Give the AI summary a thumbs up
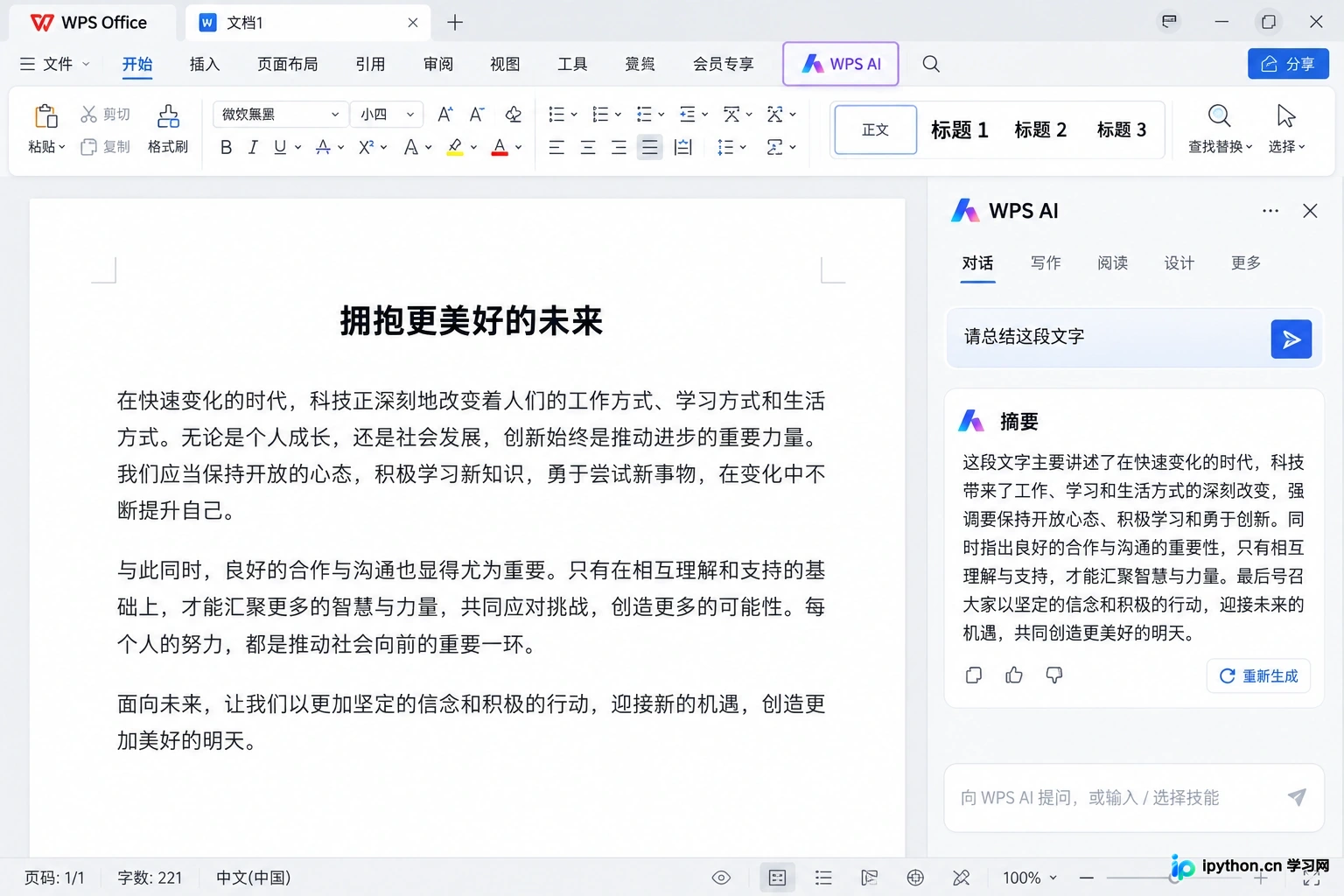The height and width of the screenshot is (896, 1344). 1014,675
